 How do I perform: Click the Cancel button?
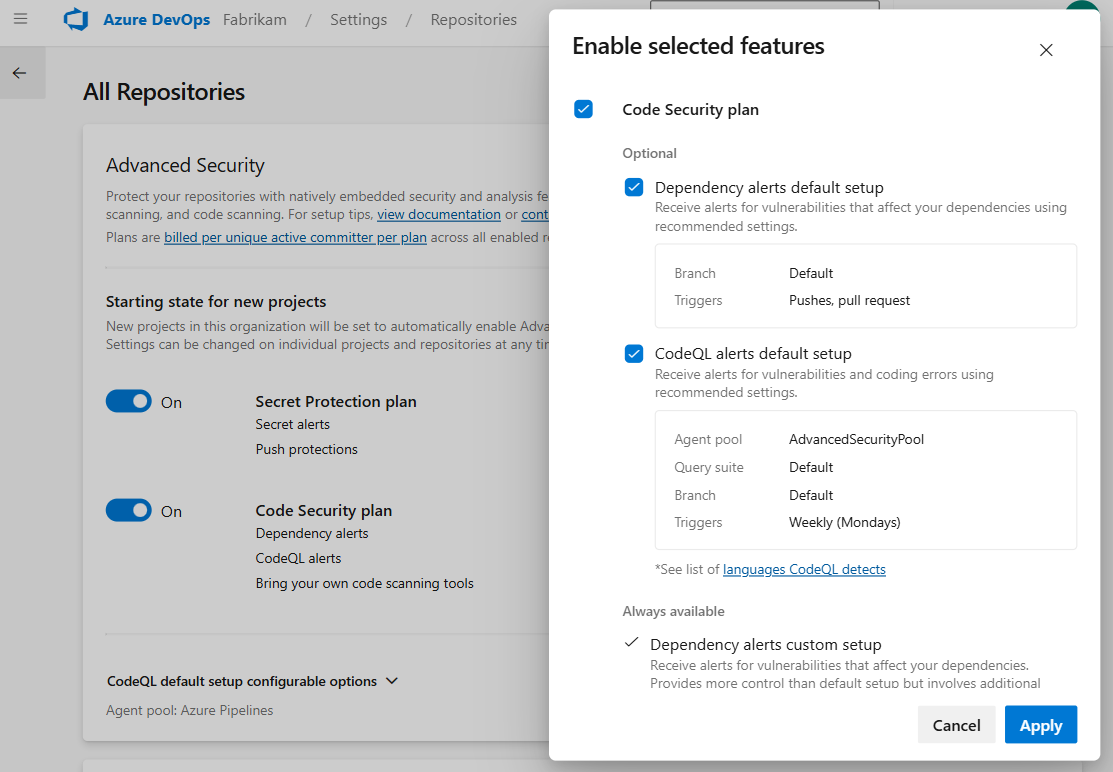coord(956,725)
